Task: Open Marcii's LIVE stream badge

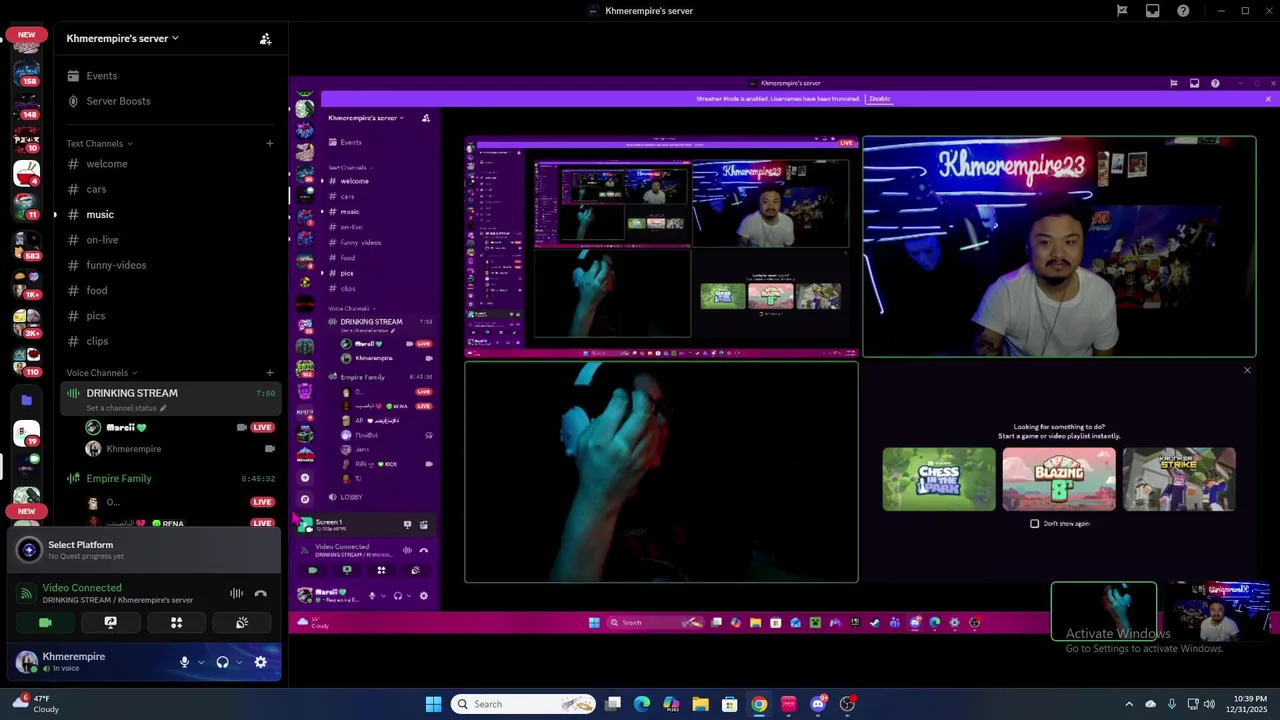Action: (262, 427)
